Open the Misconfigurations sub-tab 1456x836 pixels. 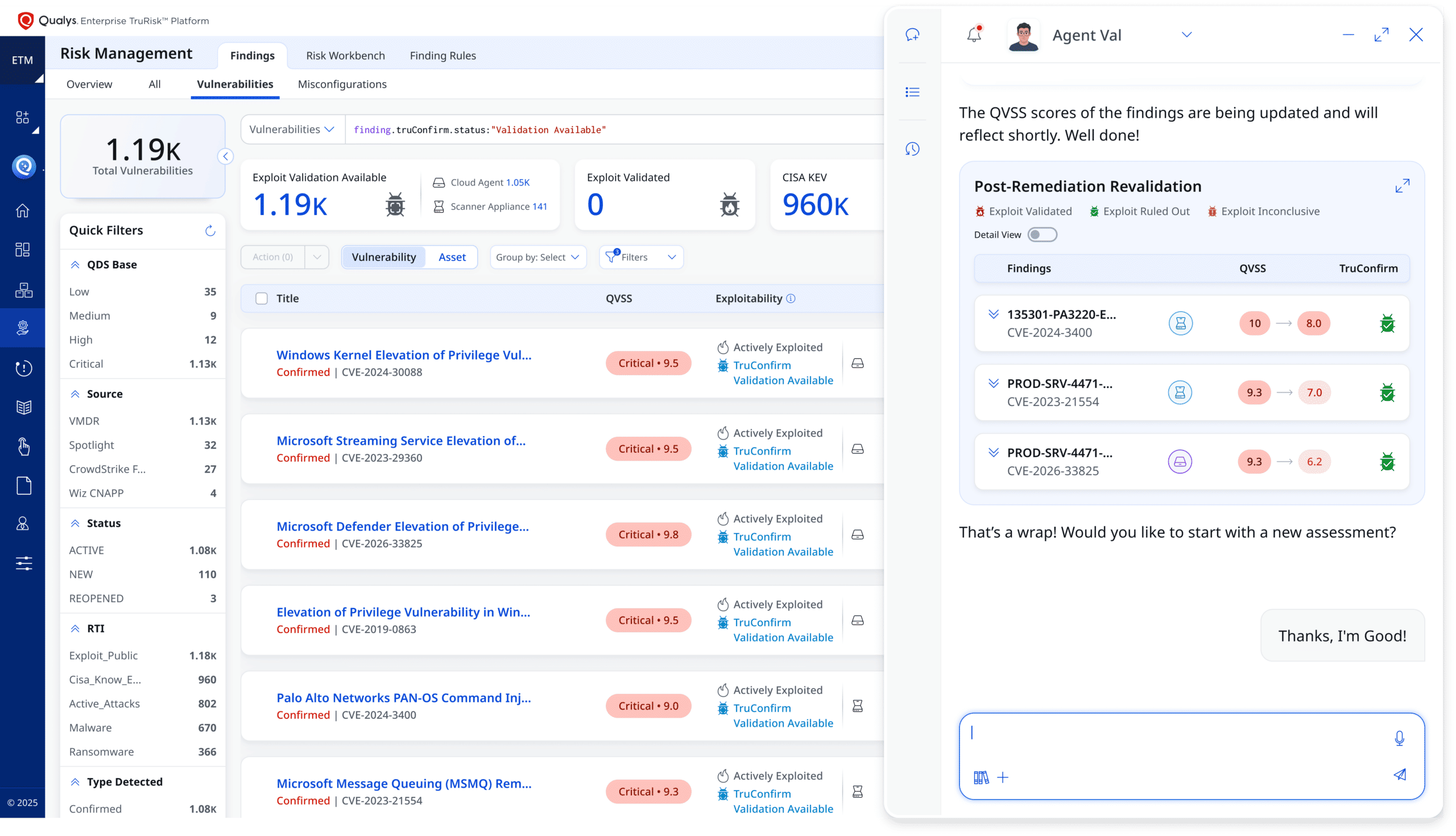[342, 84]
